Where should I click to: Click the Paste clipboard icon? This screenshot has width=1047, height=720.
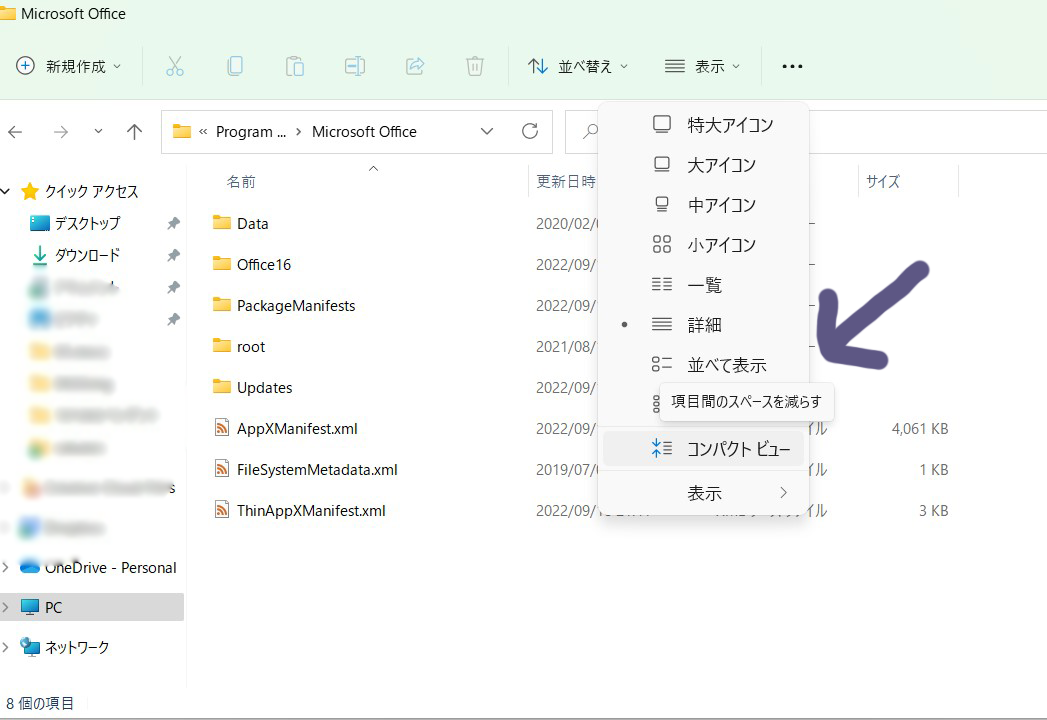pyautogui.click(x=294, y=66)
